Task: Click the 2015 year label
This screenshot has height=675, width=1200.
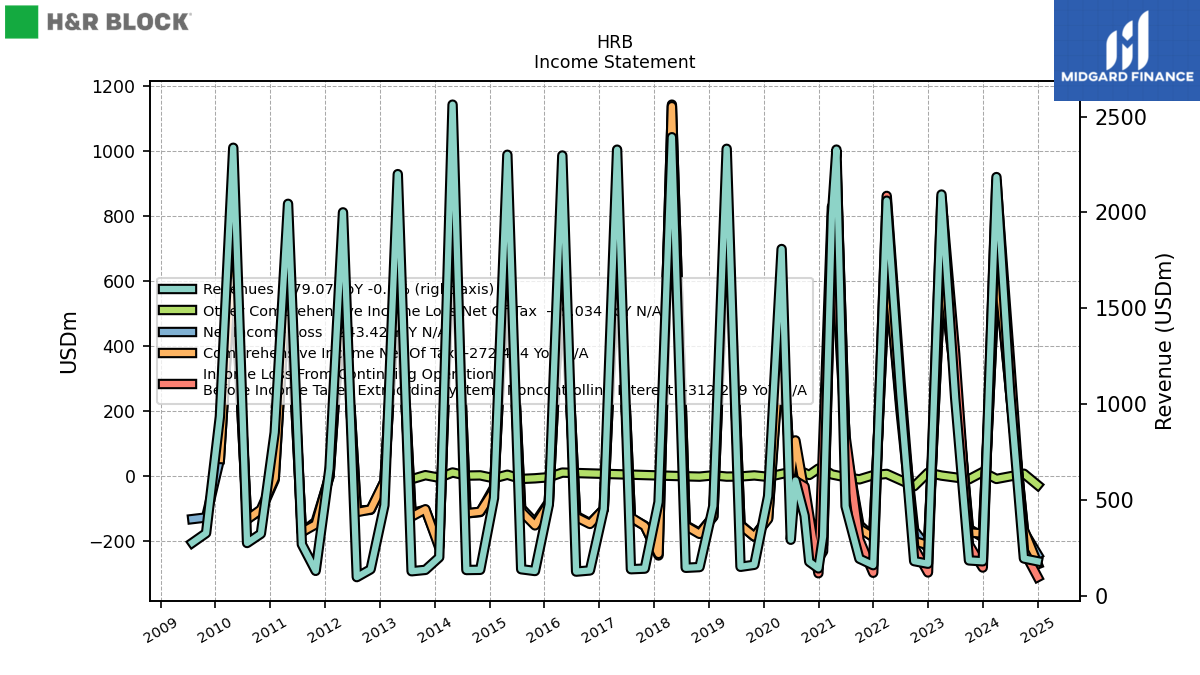Action: click(489, 629)
